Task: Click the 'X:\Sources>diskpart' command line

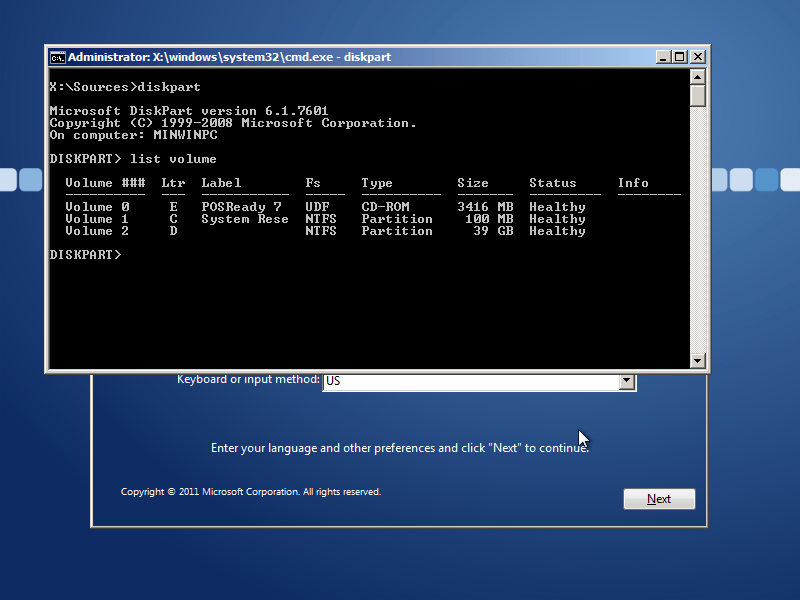Action: click(125, 87)
